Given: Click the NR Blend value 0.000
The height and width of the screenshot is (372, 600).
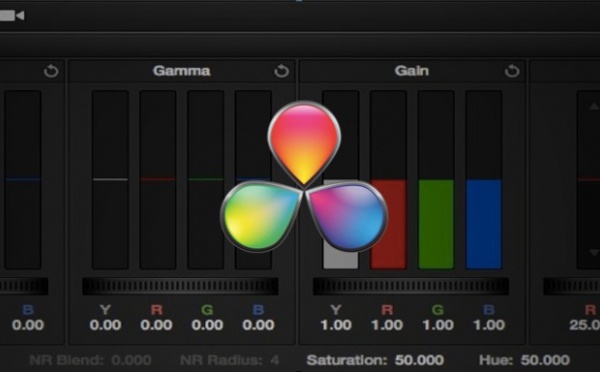Looking at the screenshot, I should [131, 360].
